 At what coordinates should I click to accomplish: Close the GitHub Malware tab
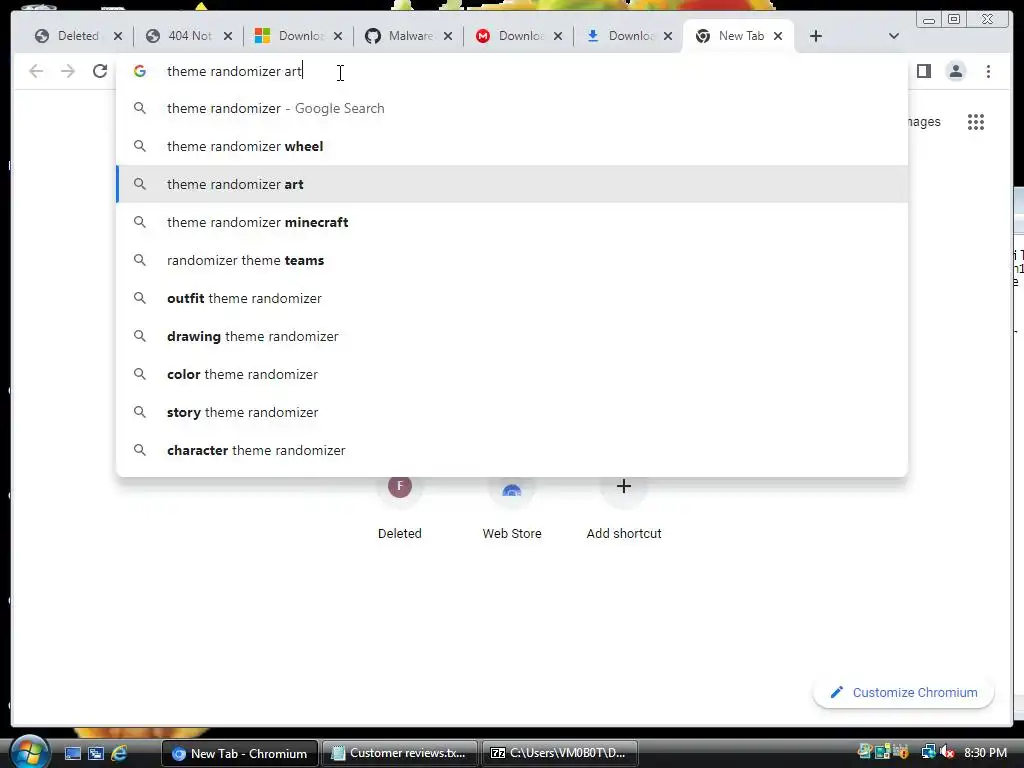[448, 36]
